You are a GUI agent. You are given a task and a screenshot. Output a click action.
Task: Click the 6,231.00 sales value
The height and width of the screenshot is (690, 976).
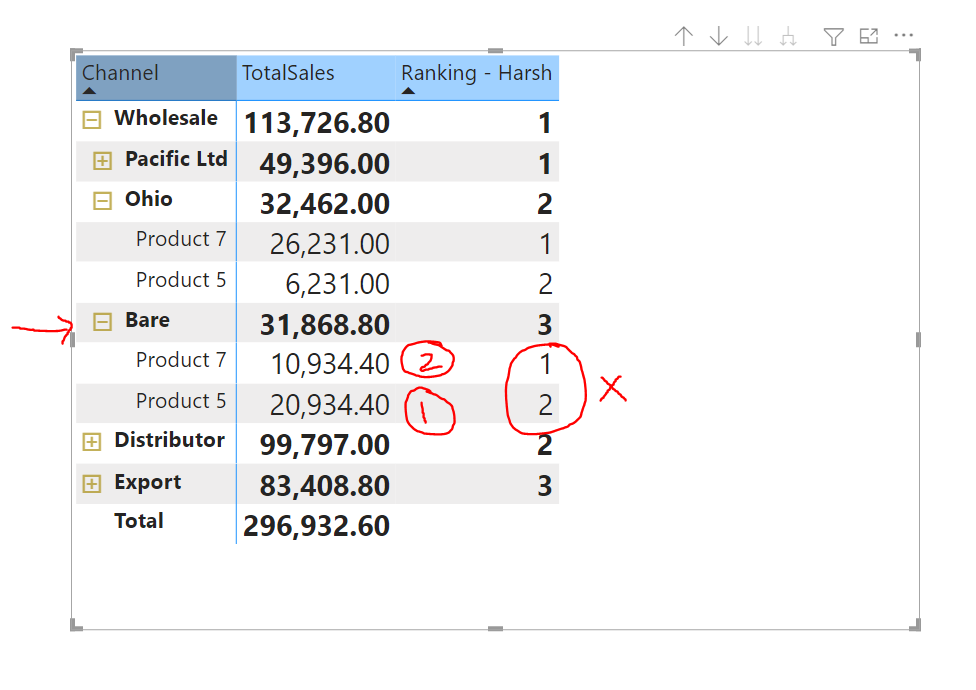tap(337, 284)
